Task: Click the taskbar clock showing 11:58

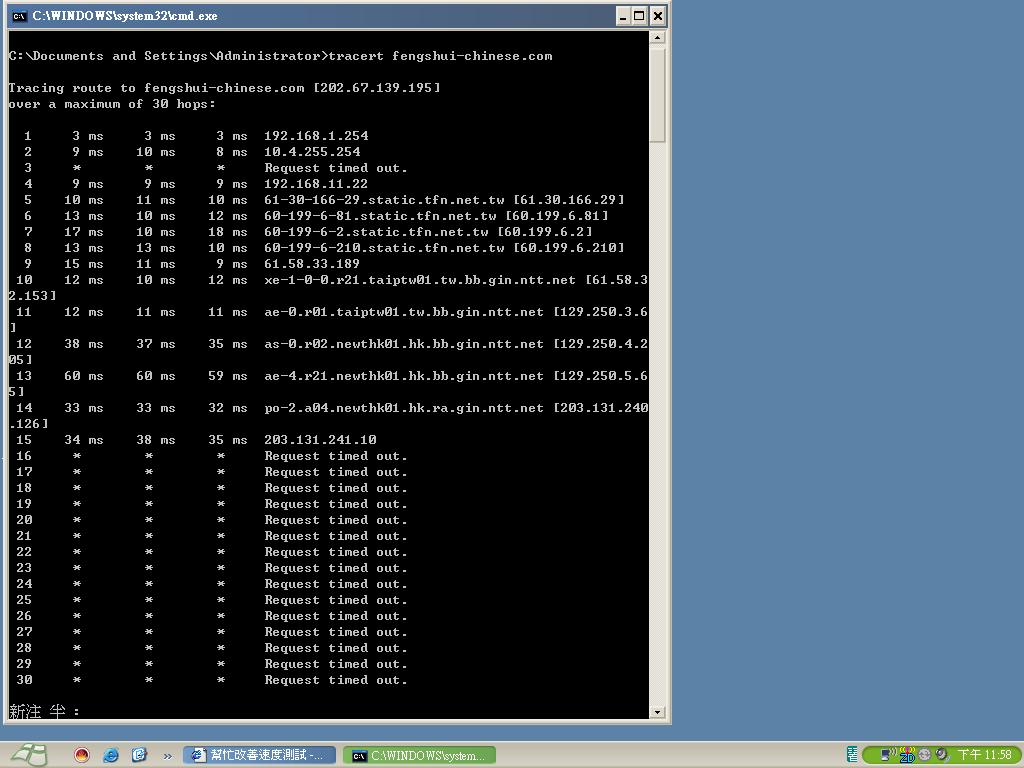Action: point(984,755)
